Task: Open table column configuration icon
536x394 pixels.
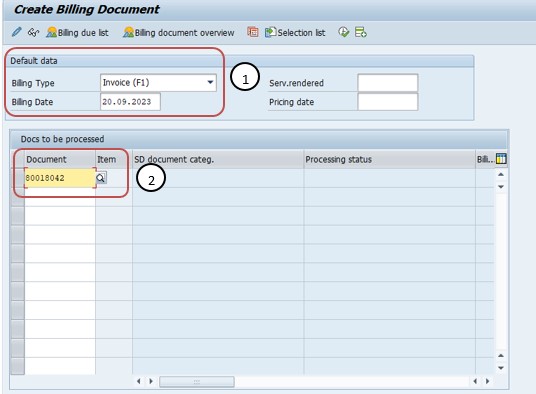Action: [x=501, y=159]
